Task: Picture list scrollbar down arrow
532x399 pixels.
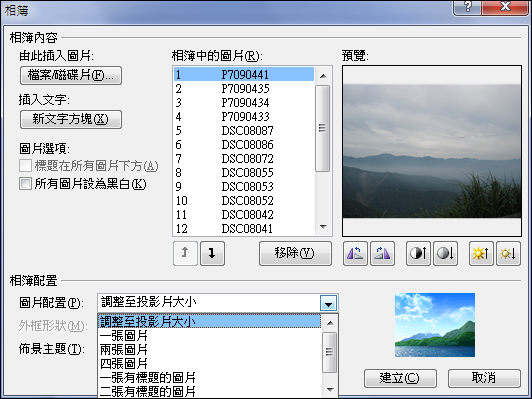Action: point(323,227)
